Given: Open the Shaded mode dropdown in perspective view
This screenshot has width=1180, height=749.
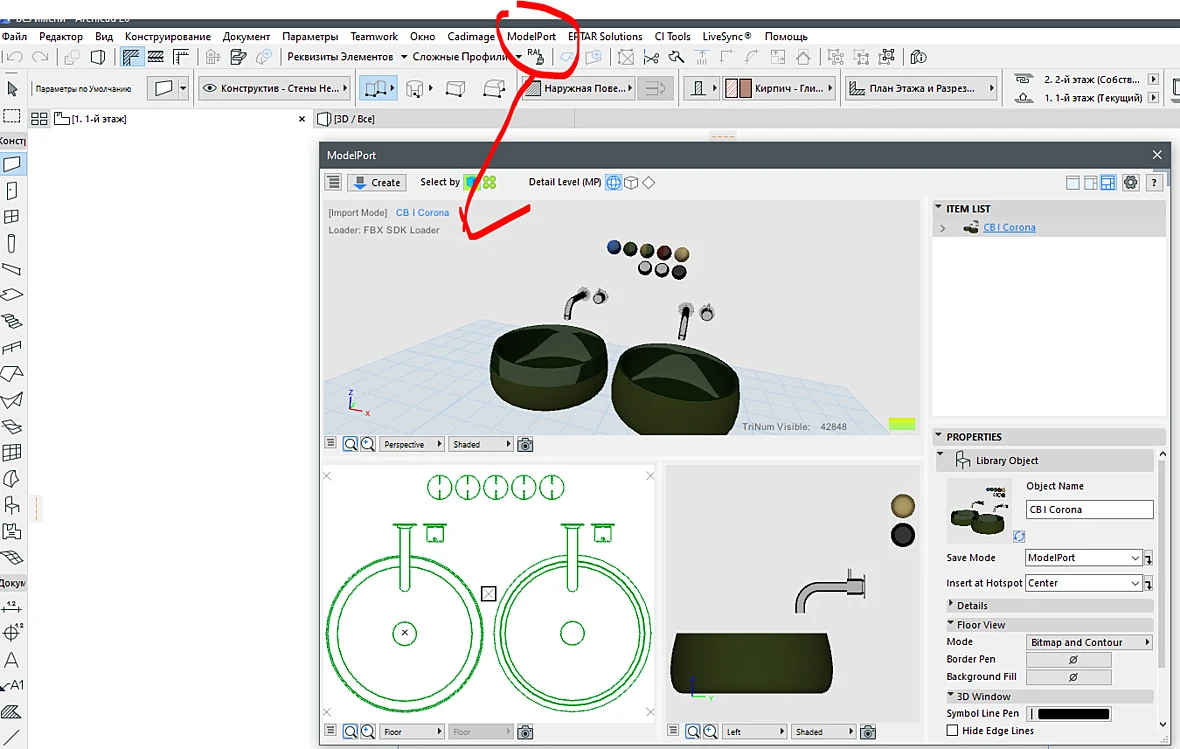Looking at the screenshot, I should click(481, 445).
